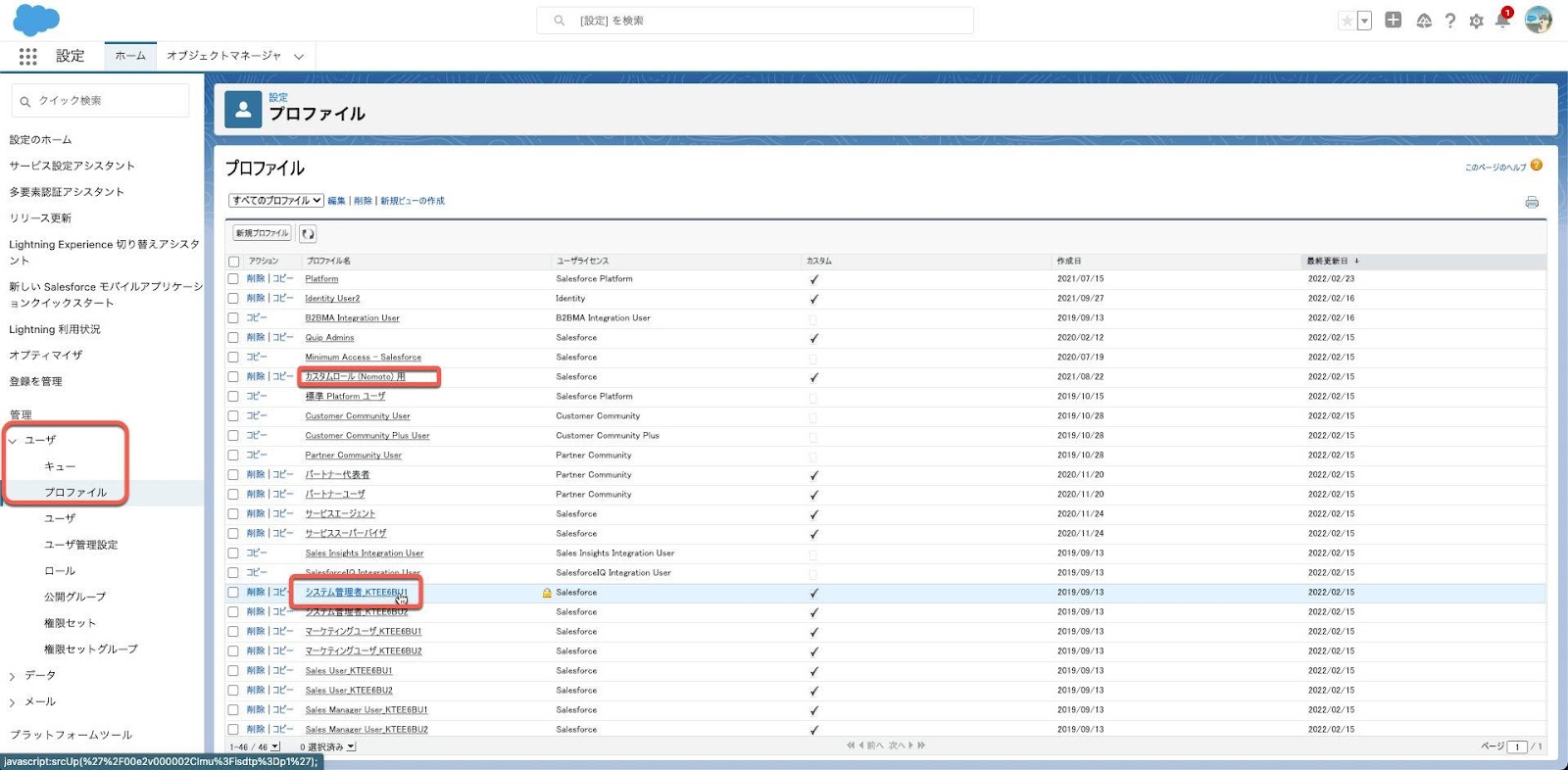This screenshot has height=770, width=1568.
Task: Click the 新規プロファイル button
Action: tap(262, 233)
